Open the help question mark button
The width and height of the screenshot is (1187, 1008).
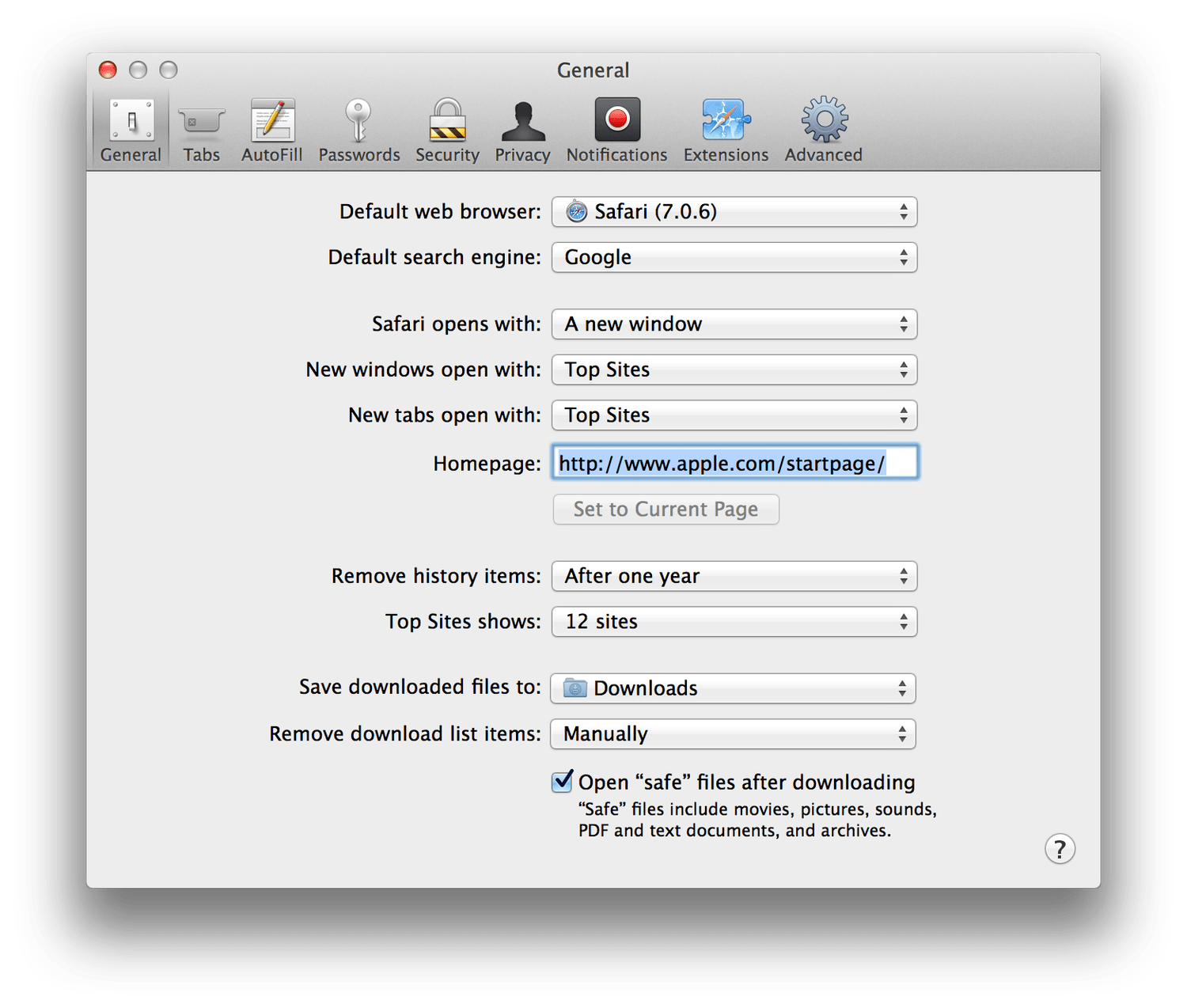pyautogui.click(x=1060, y=849)
